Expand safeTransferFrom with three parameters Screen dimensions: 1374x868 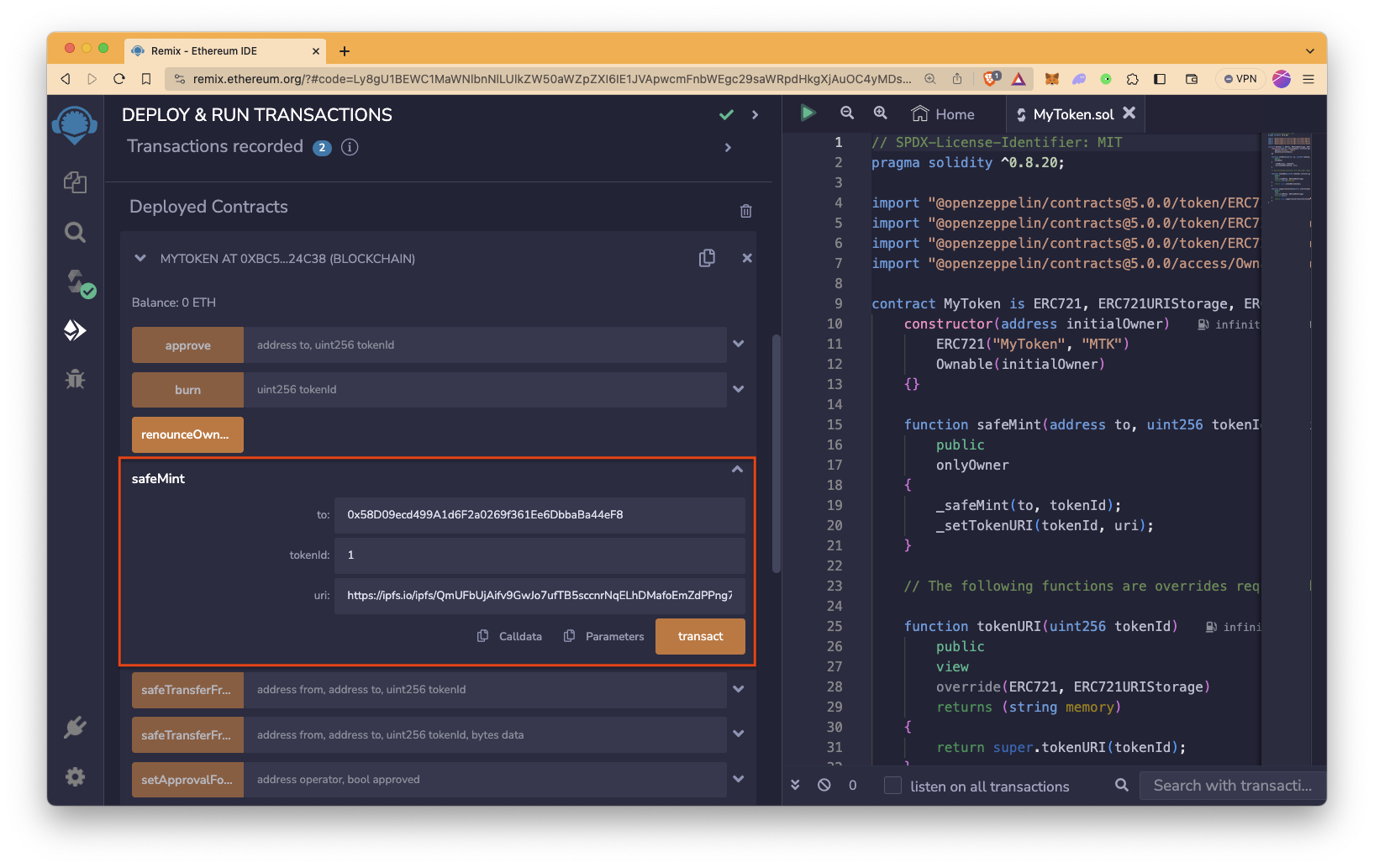pos(739,689)
